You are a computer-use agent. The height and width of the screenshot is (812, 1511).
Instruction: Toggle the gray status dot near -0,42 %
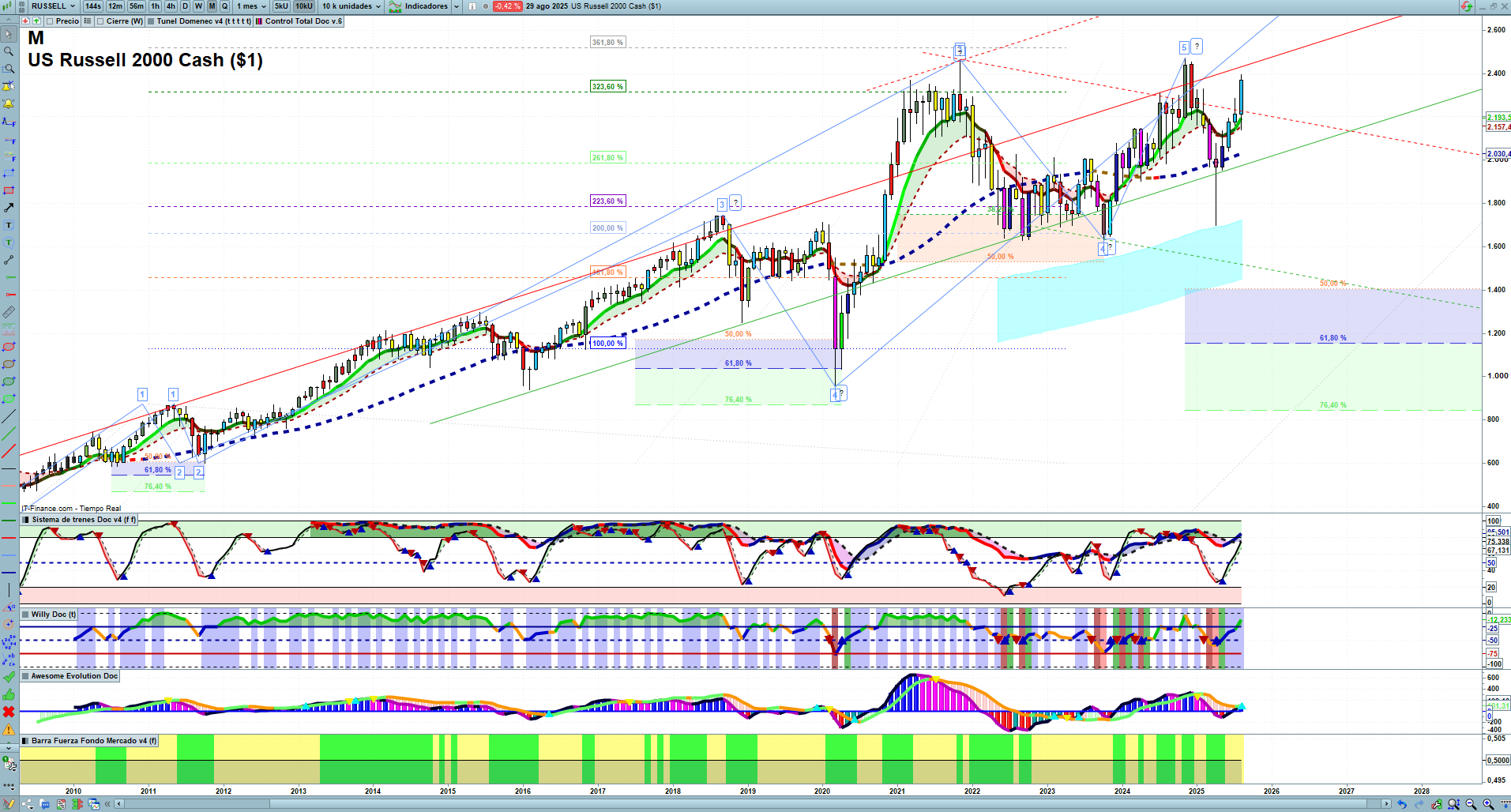(486, 6)
